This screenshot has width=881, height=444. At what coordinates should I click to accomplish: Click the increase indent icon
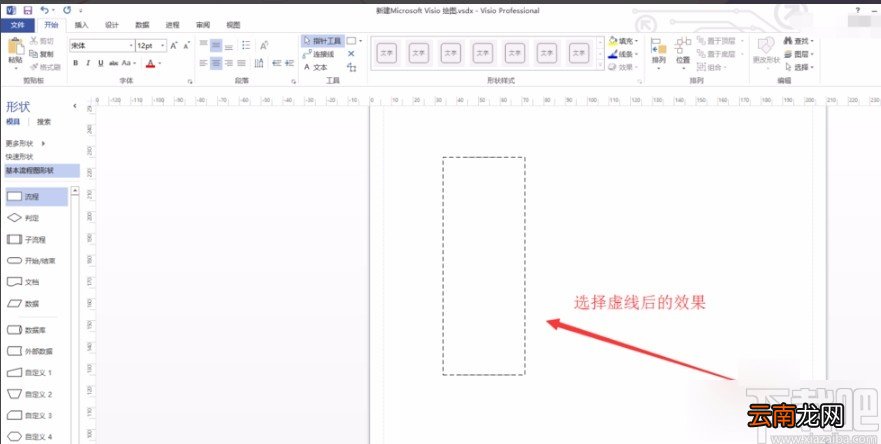pyautogui.click(x=290, y=63)
